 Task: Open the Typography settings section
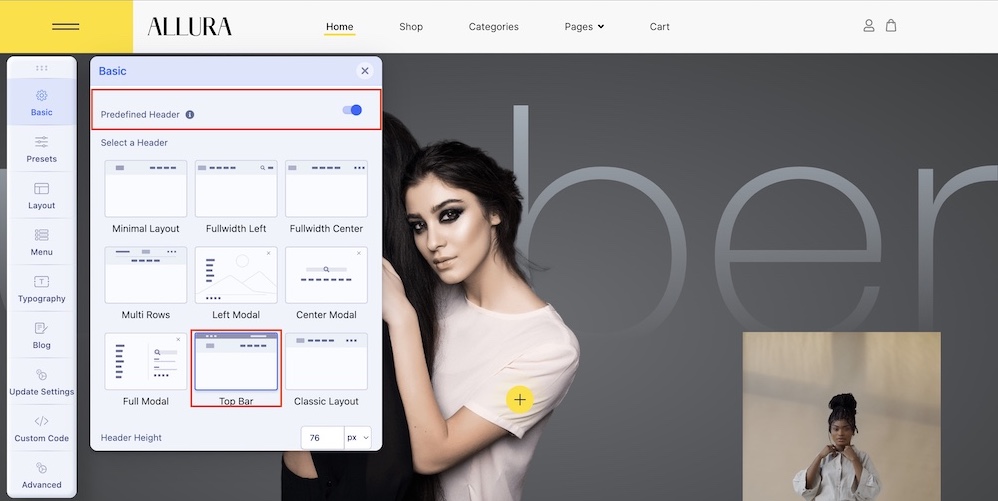[x=41, y=288]
